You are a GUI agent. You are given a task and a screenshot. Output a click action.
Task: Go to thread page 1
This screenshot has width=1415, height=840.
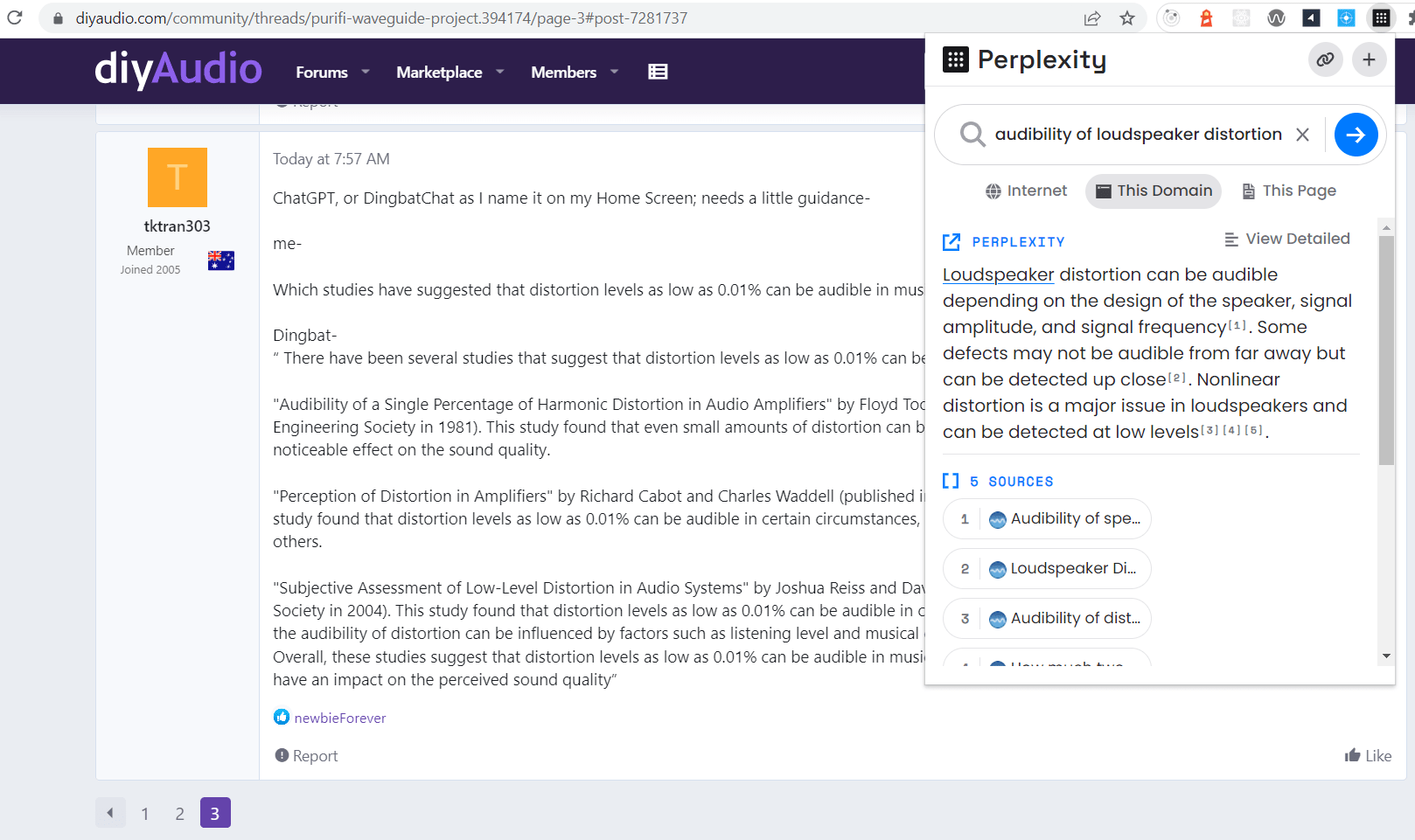(x=145, y=813)
